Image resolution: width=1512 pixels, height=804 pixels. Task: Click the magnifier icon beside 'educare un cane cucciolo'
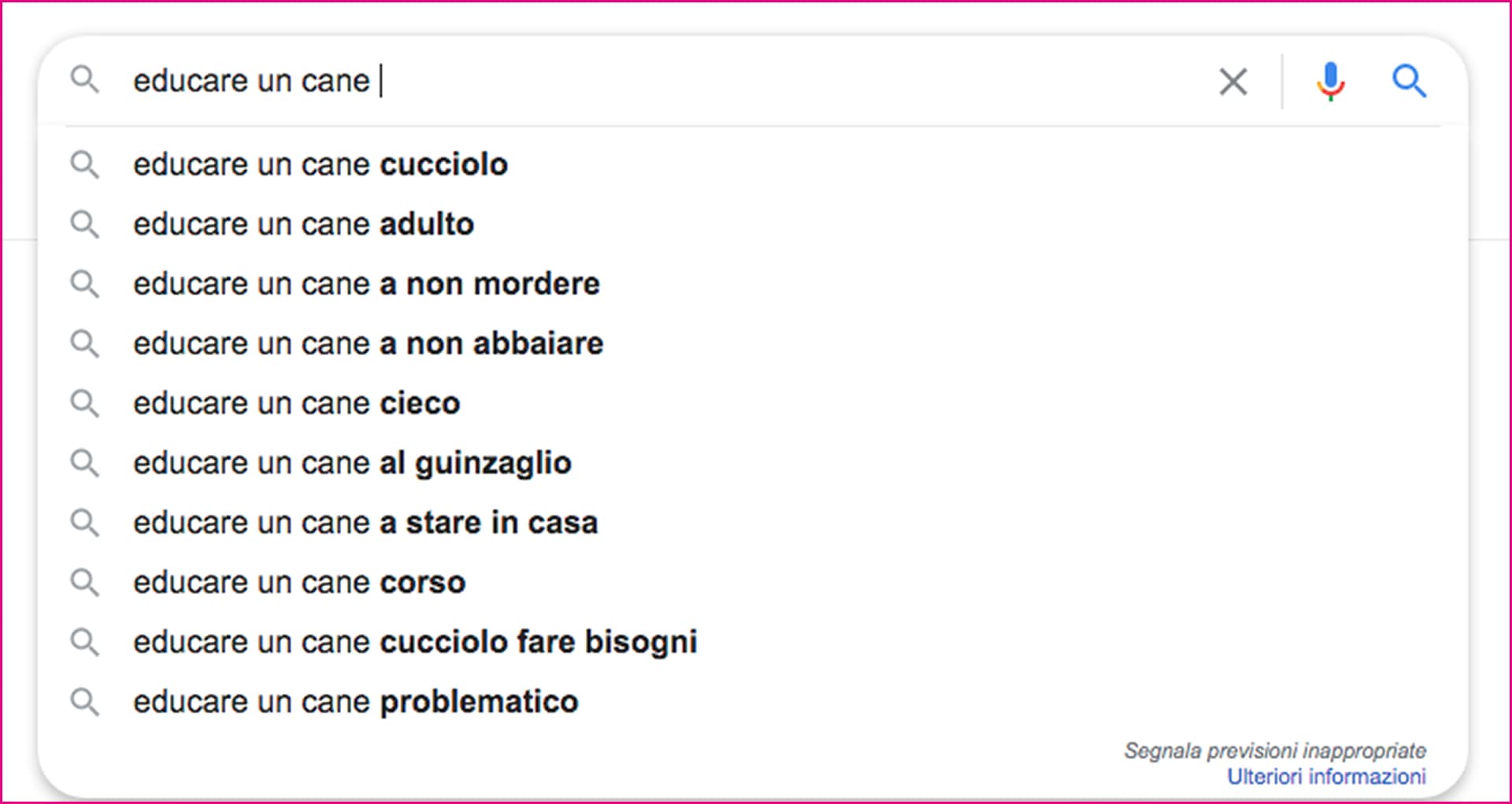pos(86,165)
